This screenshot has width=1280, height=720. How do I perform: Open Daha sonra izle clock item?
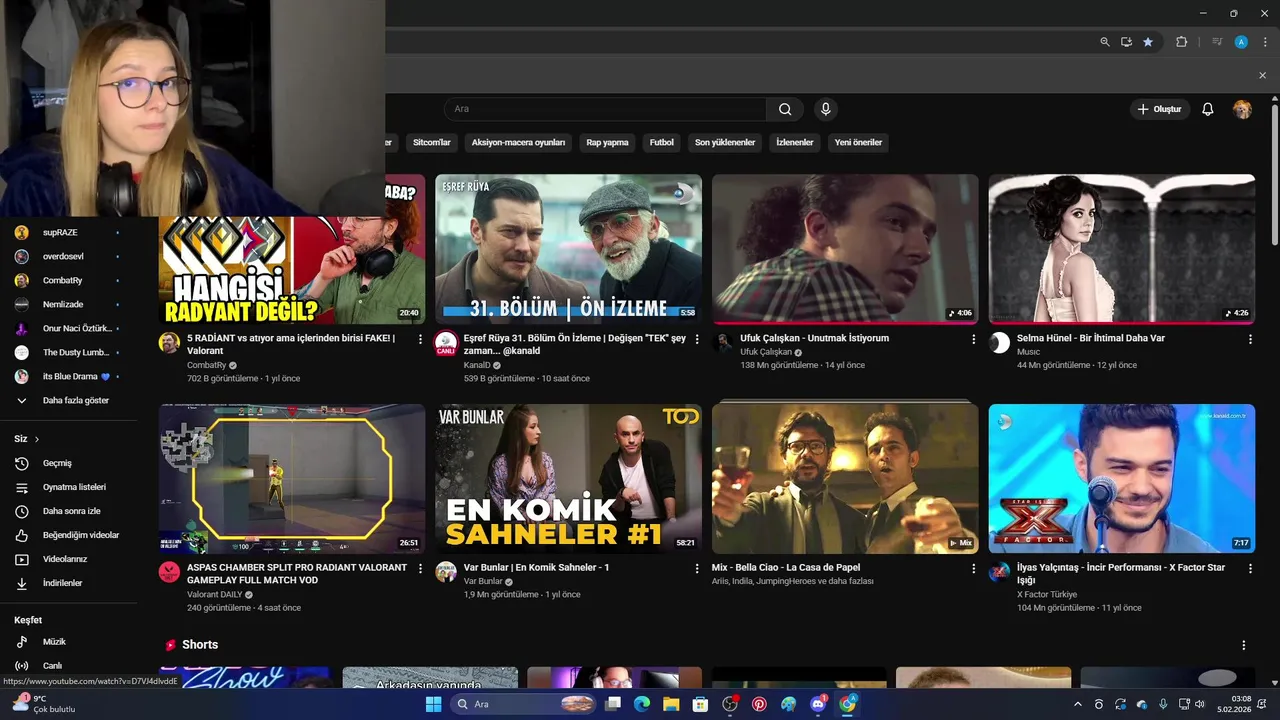(x=69, y=511)
